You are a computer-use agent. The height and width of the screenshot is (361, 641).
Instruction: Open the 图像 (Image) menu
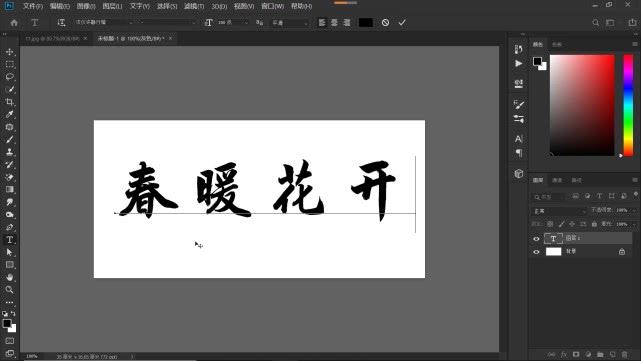(x=86, y=6)
